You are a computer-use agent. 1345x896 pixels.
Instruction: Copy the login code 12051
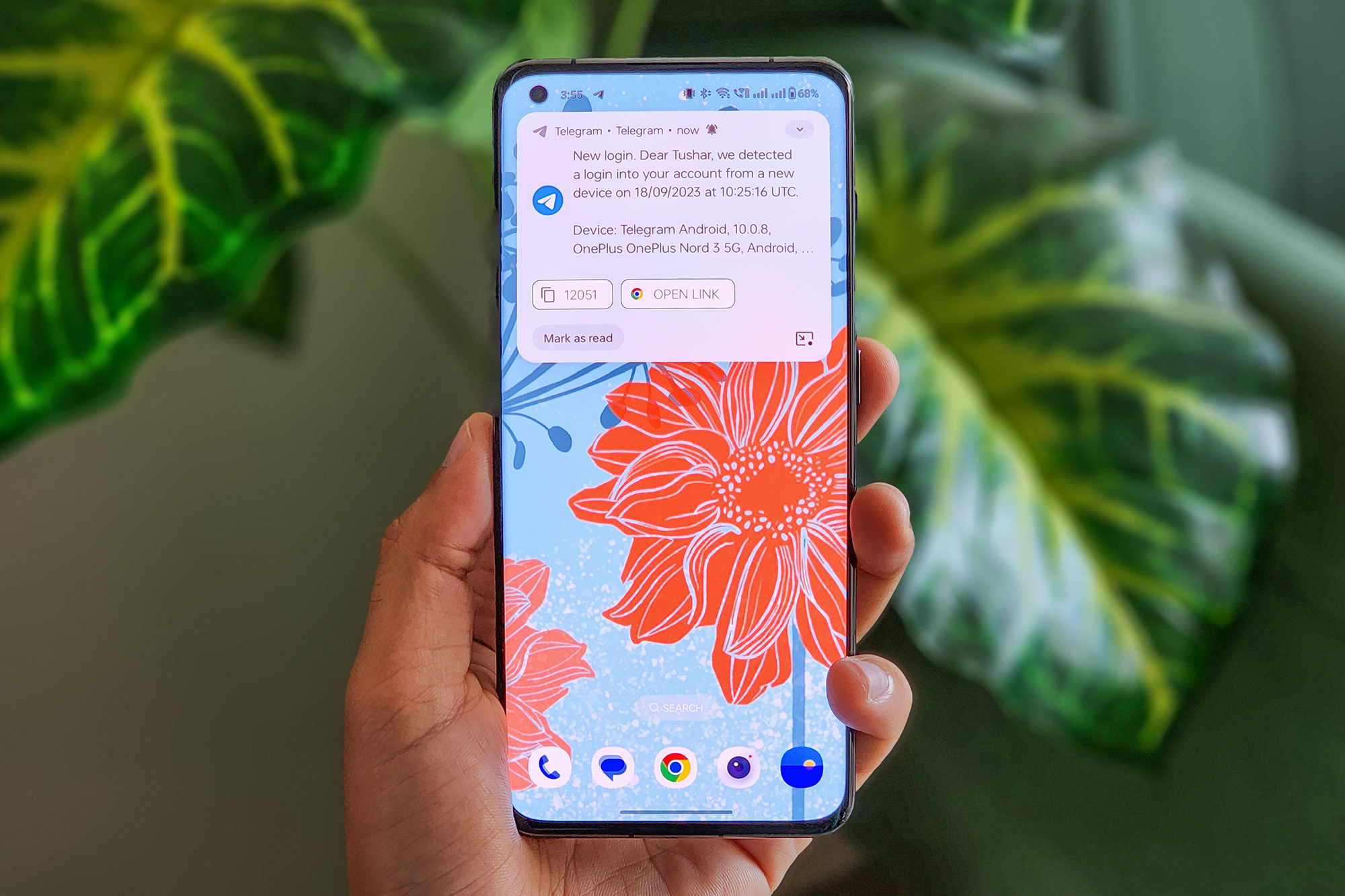[x=572, y=294]
